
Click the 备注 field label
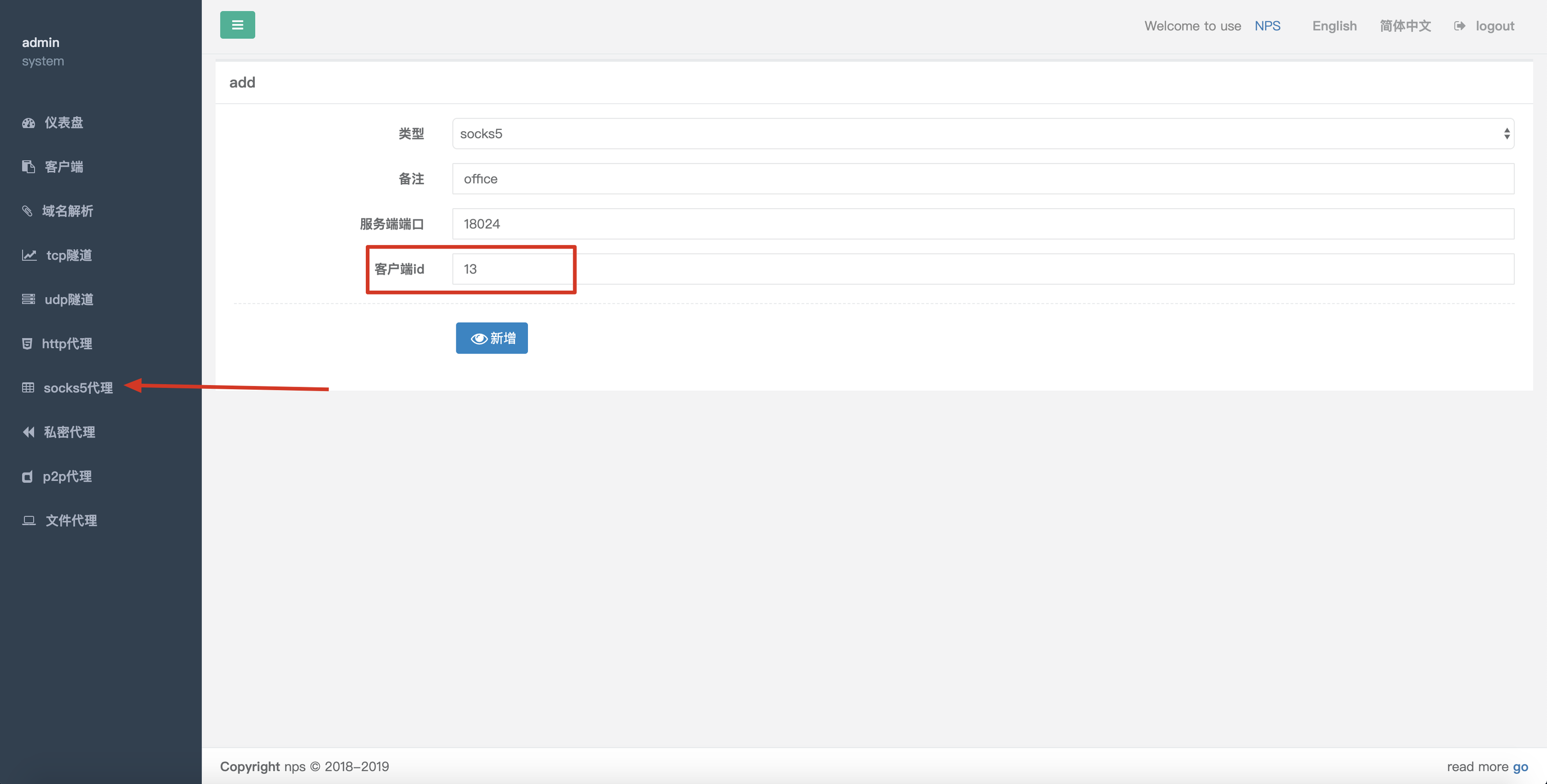(x=411, y=178)
